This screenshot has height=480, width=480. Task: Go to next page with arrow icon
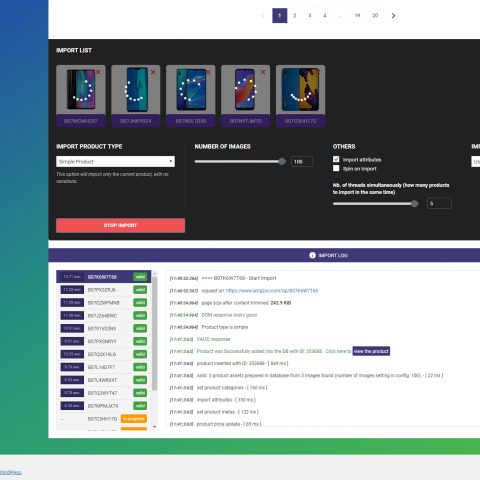393,16
